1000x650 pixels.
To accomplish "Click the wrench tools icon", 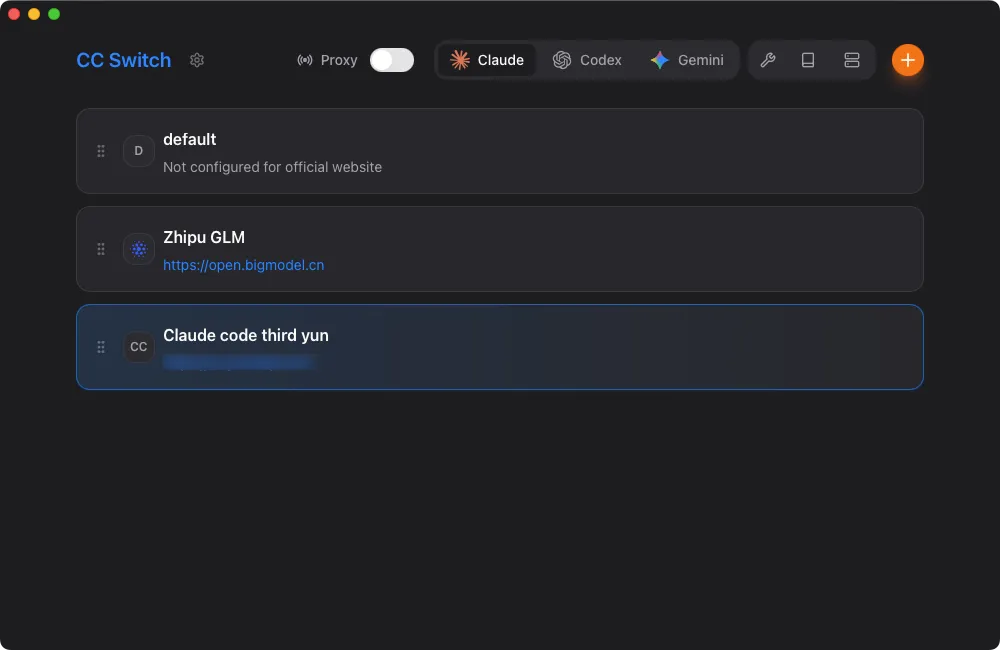I will tap(768, 60).
